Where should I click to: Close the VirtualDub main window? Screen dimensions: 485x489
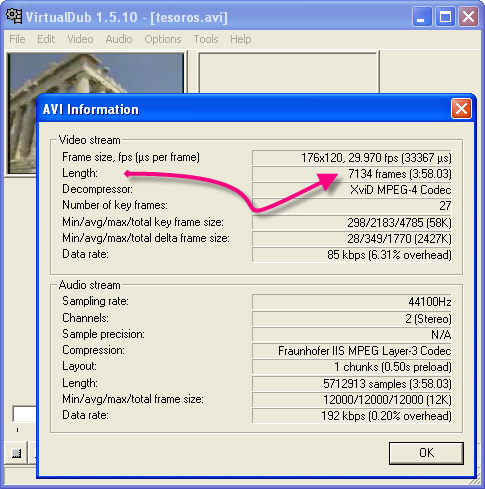tap(469, 17)
